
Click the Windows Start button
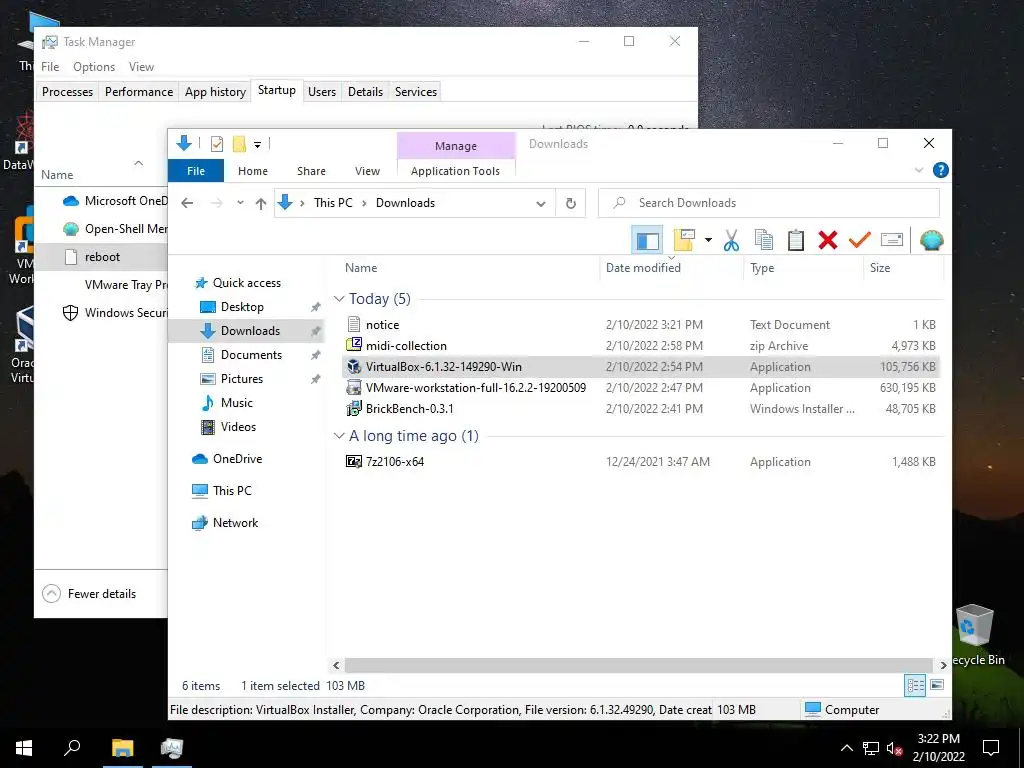click(24, 747)
